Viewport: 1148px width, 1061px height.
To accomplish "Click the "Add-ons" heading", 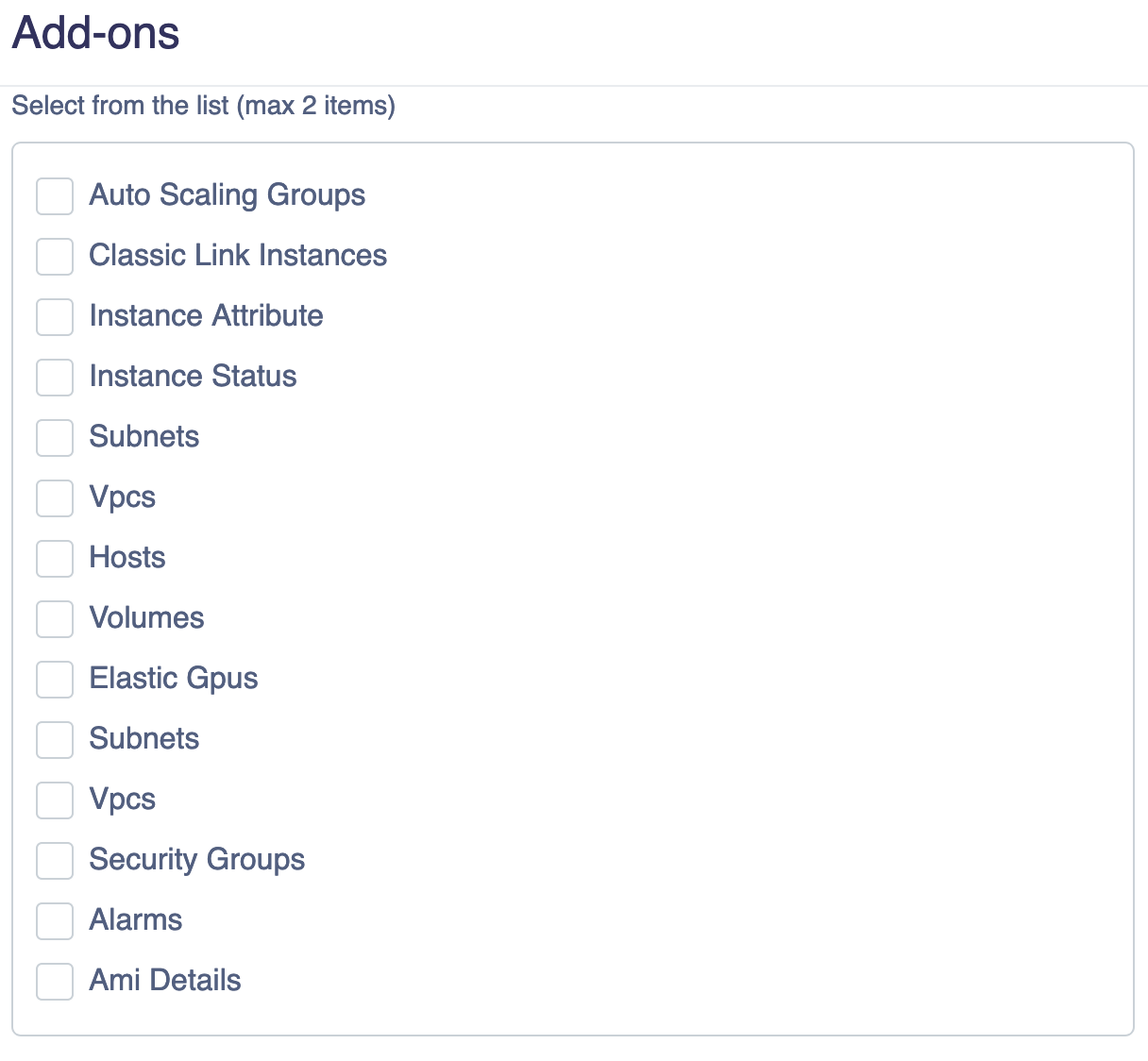I will pyautogui.click(x=95, y=33).
